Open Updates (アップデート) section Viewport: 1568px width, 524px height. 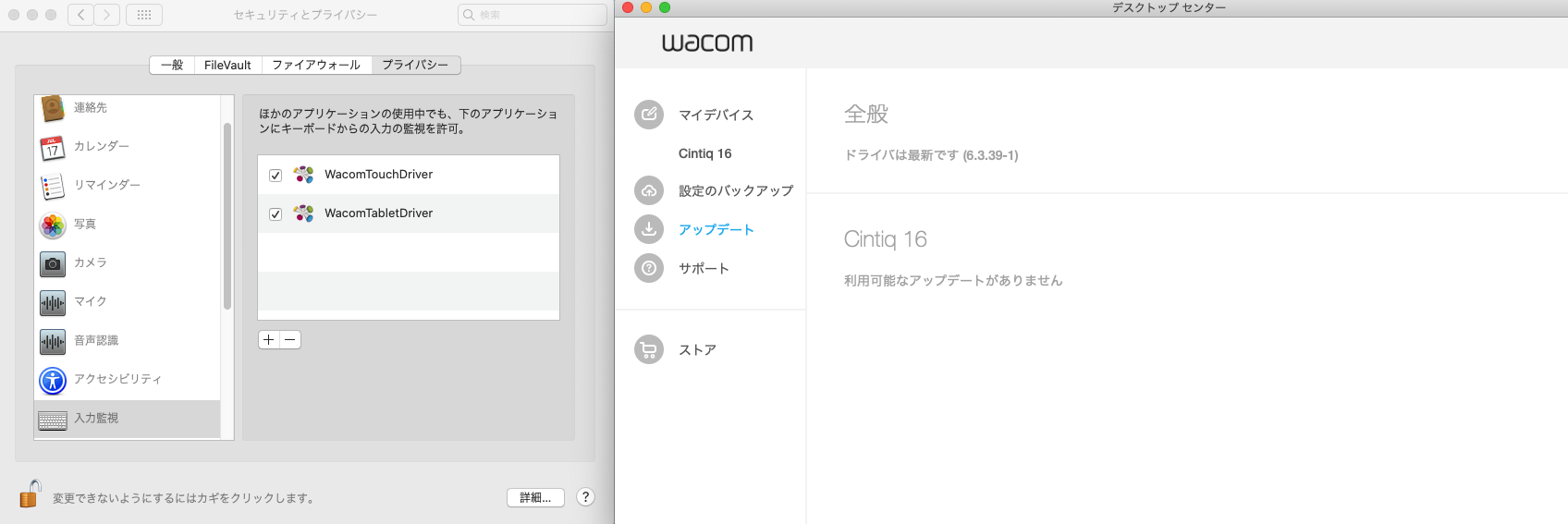[717, 229]
